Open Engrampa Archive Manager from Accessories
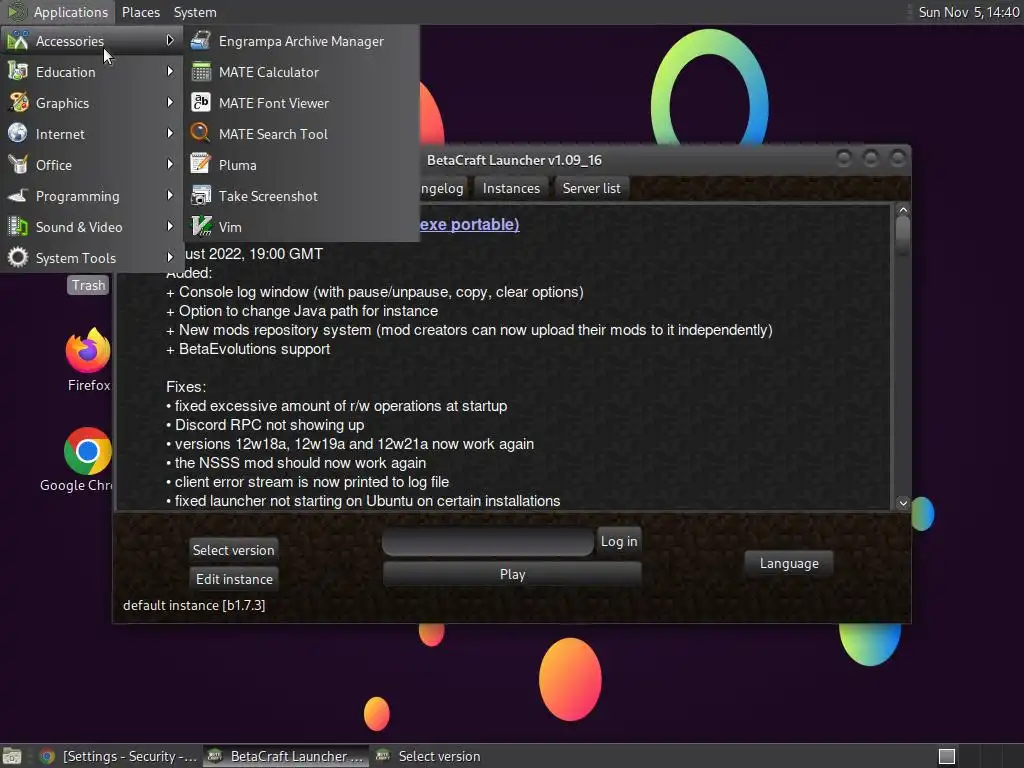This screenshot has width=1024, height=768. coord(301,41)
